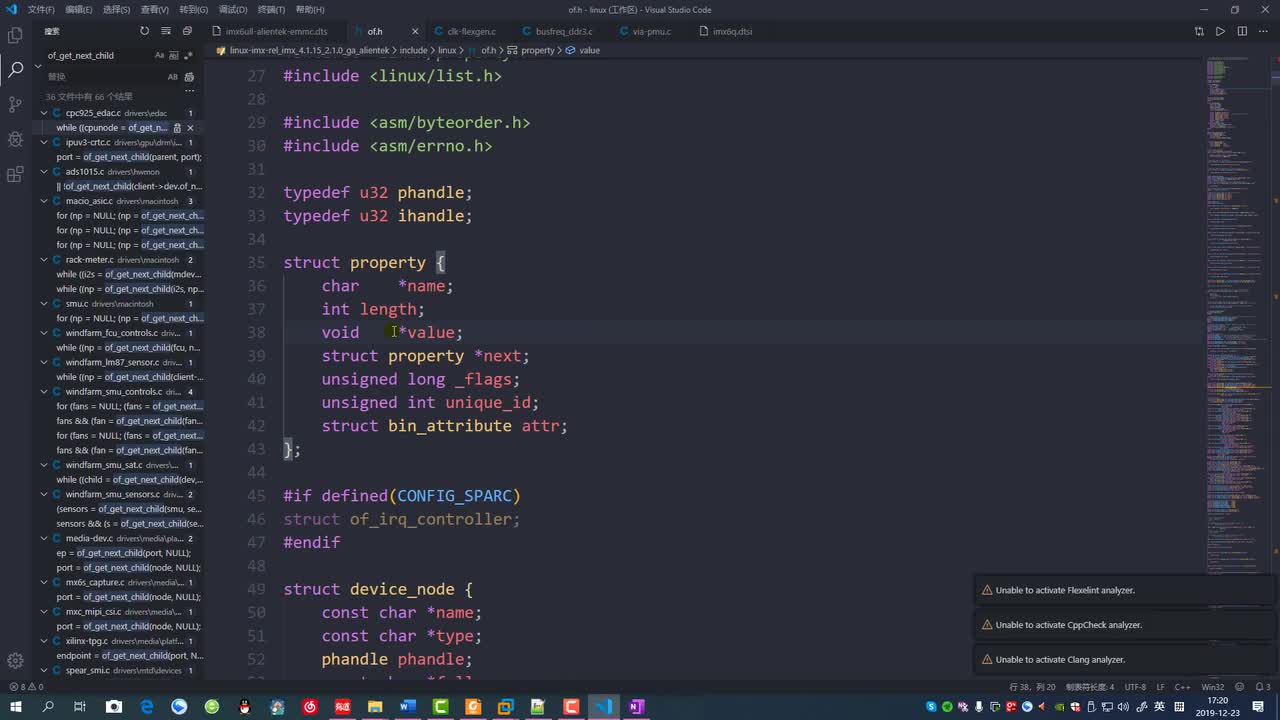This screenshot has width=1280, height=720.
Task: Open Windows Start menu
Action: [15, 707]
